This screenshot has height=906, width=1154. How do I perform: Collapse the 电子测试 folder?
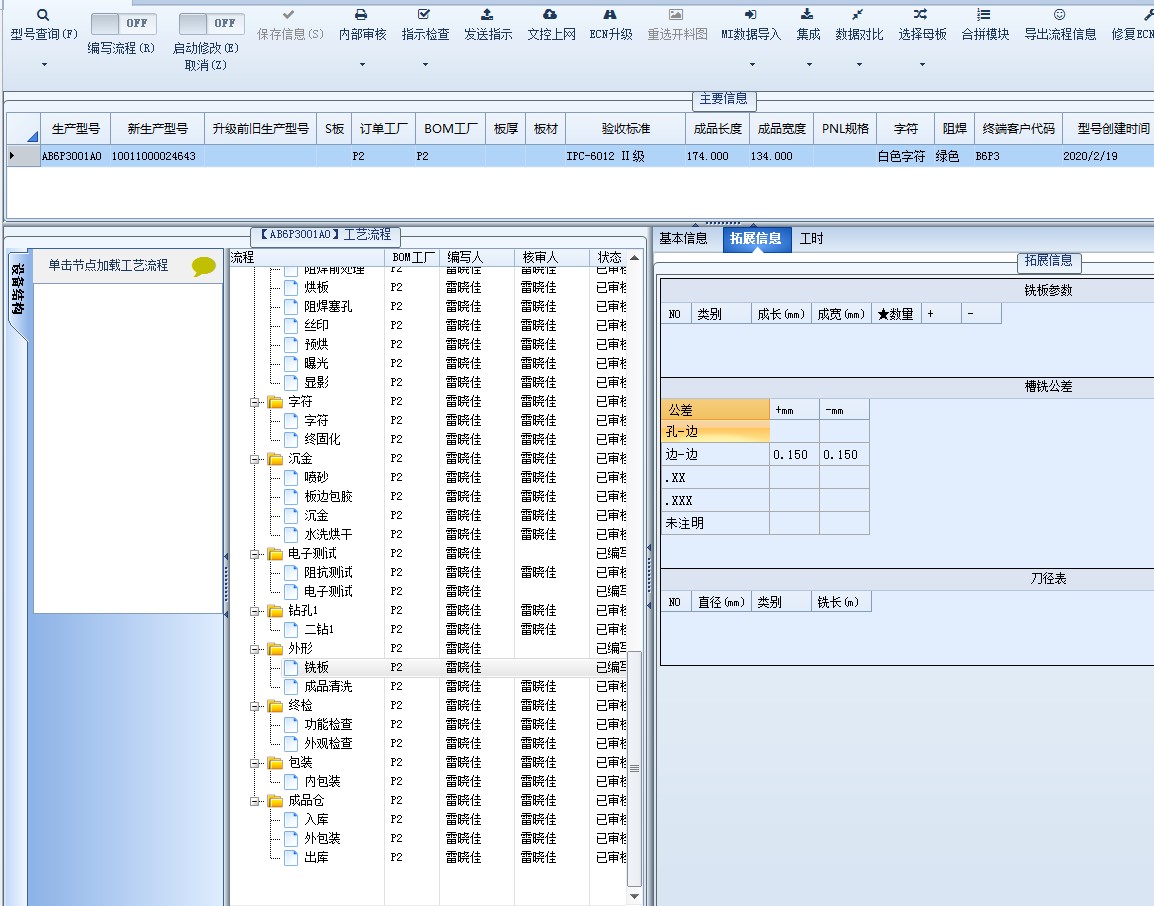coord(255,554)
